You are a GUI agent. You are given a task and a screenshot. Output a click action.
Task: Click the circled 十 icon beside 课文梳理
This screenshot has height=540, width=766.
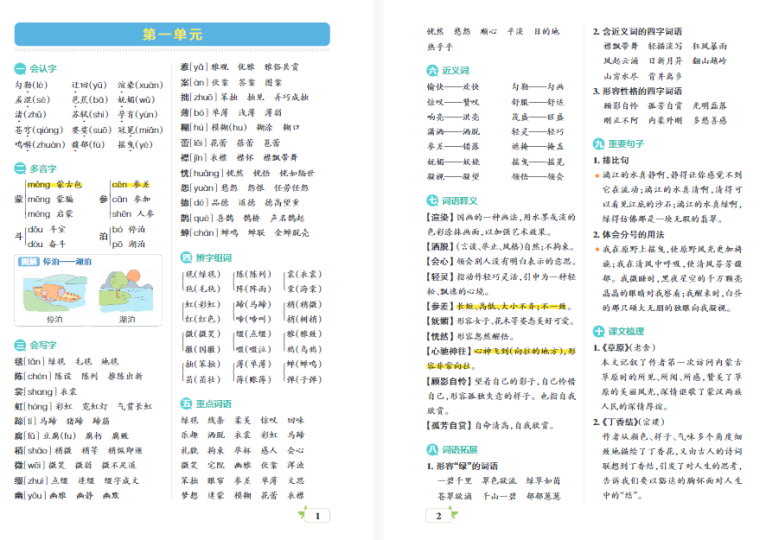point(598,331)
